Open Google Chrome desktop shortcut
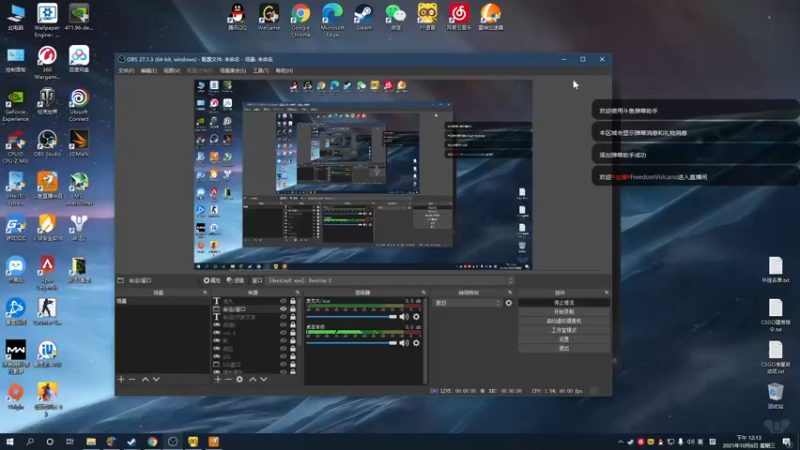 point(301,20)
